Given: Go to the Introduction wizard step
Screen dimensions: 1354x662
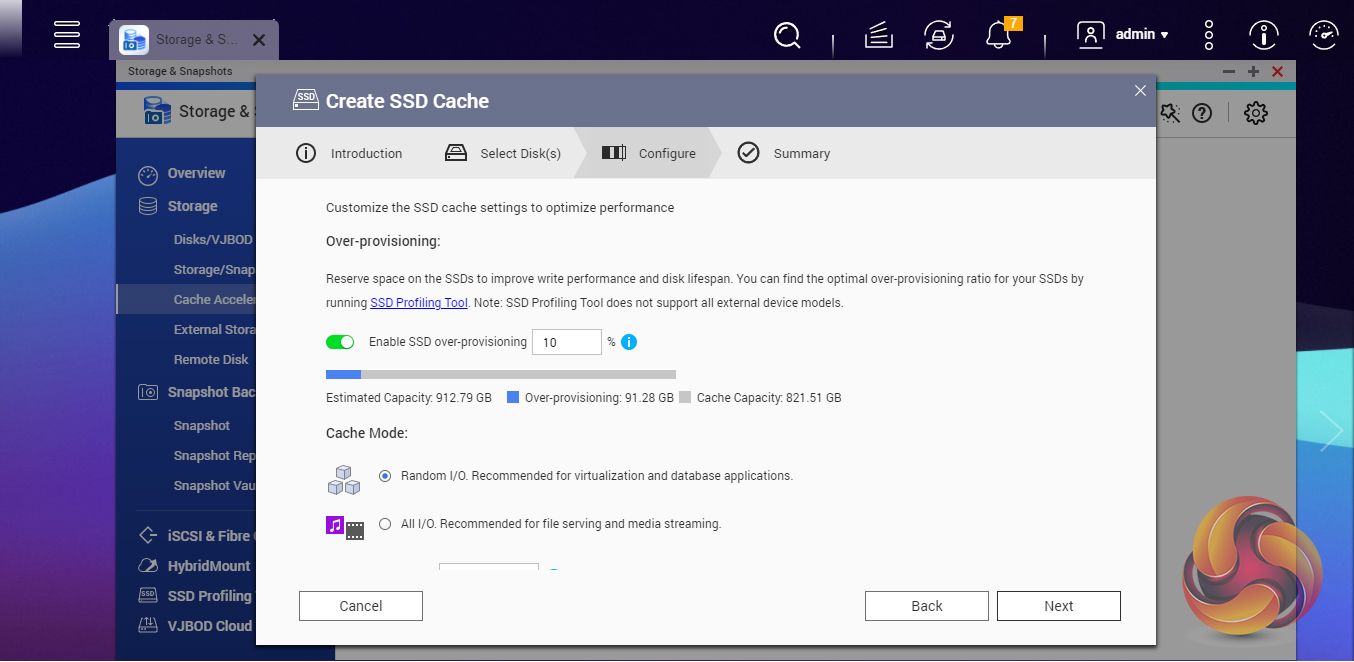Looking at the screenshot, I should point(349,153).
